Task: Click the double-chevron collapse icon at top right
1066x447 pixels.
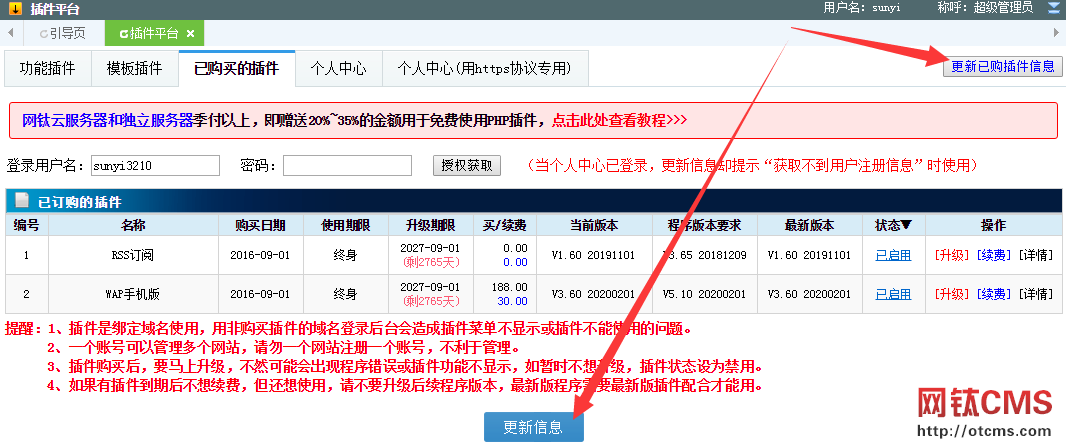Action: click(1054, 8)
